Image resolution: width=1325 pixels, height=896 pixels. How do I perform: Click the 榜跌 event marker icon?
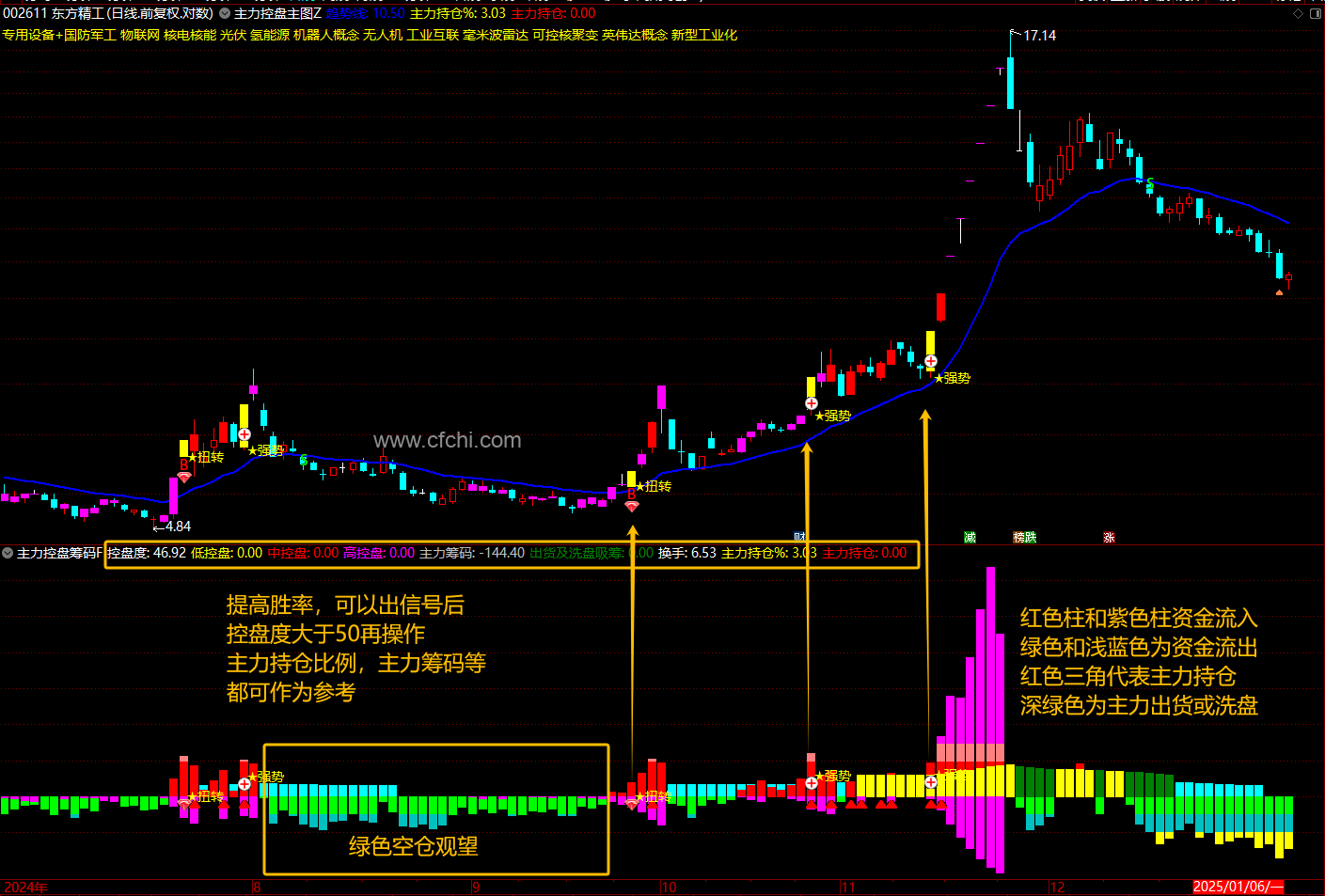pos(1025,537)
